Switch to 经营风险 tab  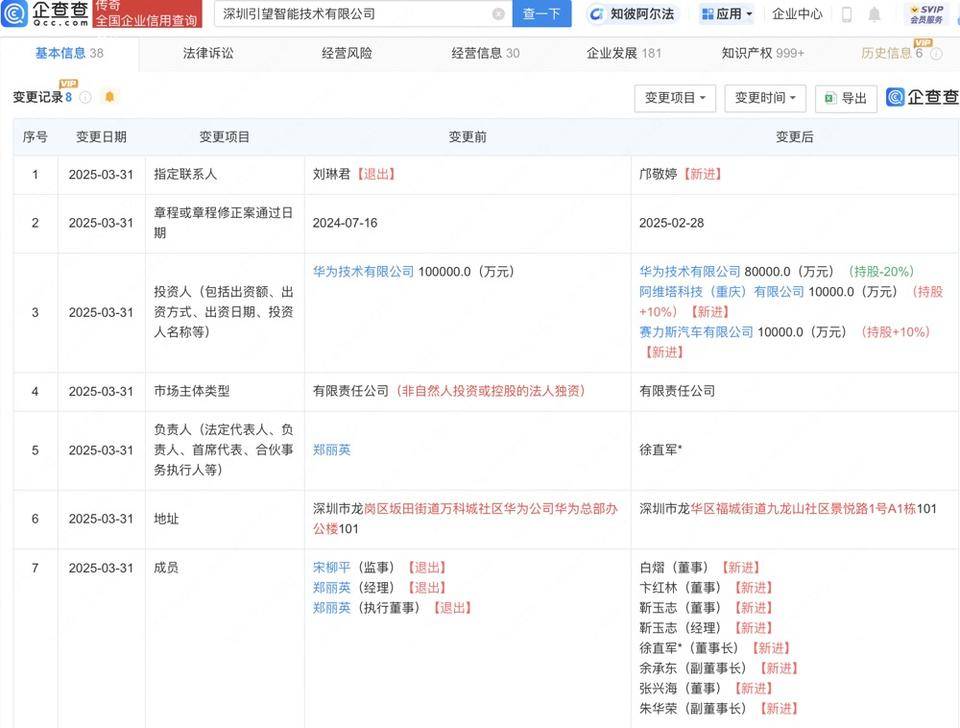(x=347, y=53)
